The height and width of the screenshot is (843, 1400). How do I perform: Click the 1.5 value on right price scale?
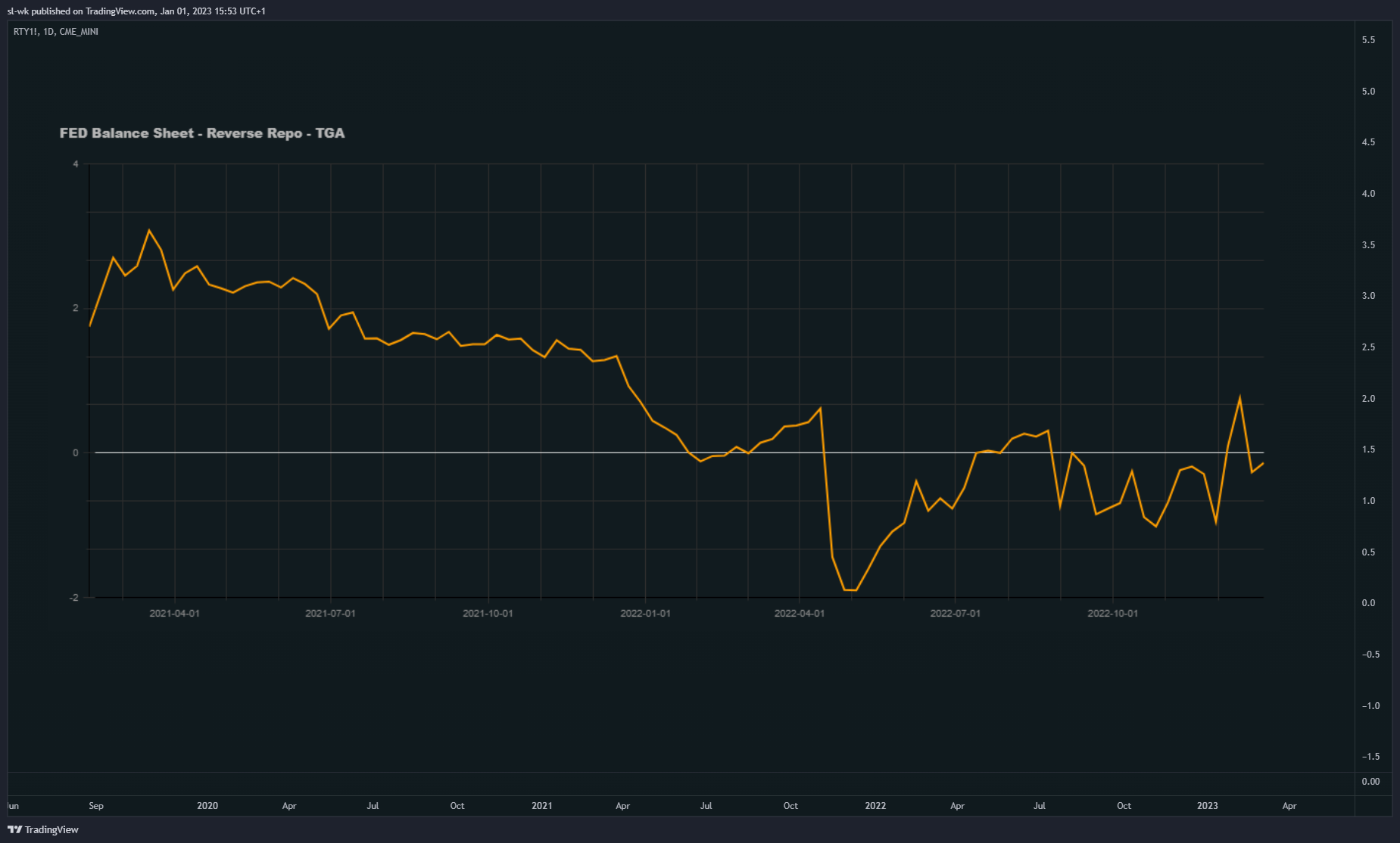(x=1368, y=449)
